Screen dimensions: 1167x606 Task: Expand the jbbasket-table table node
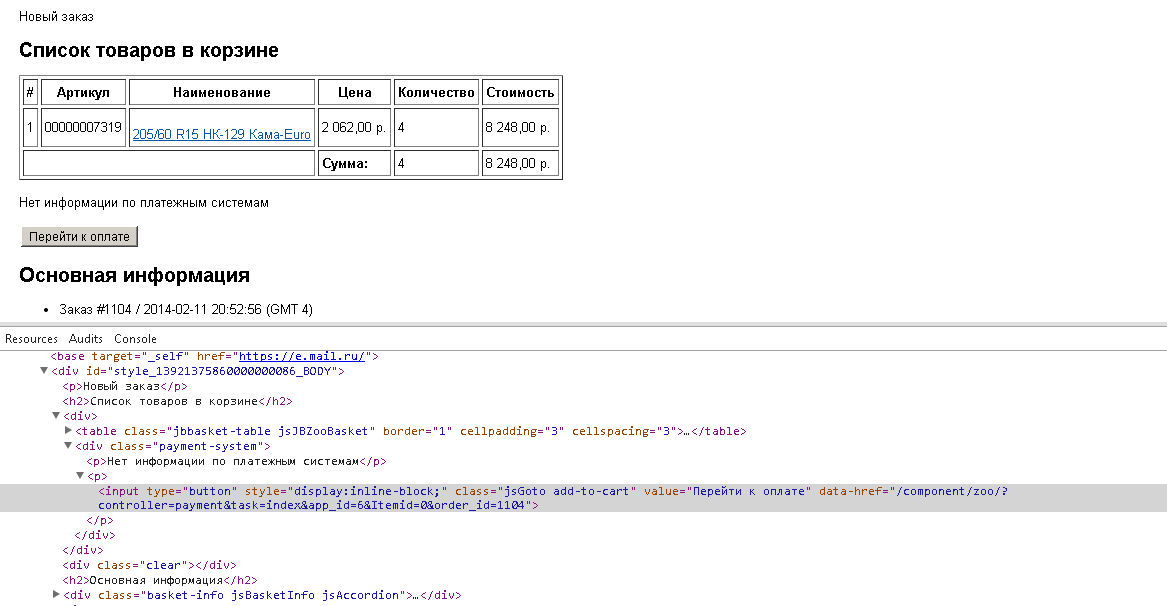(x=68, y=431)
